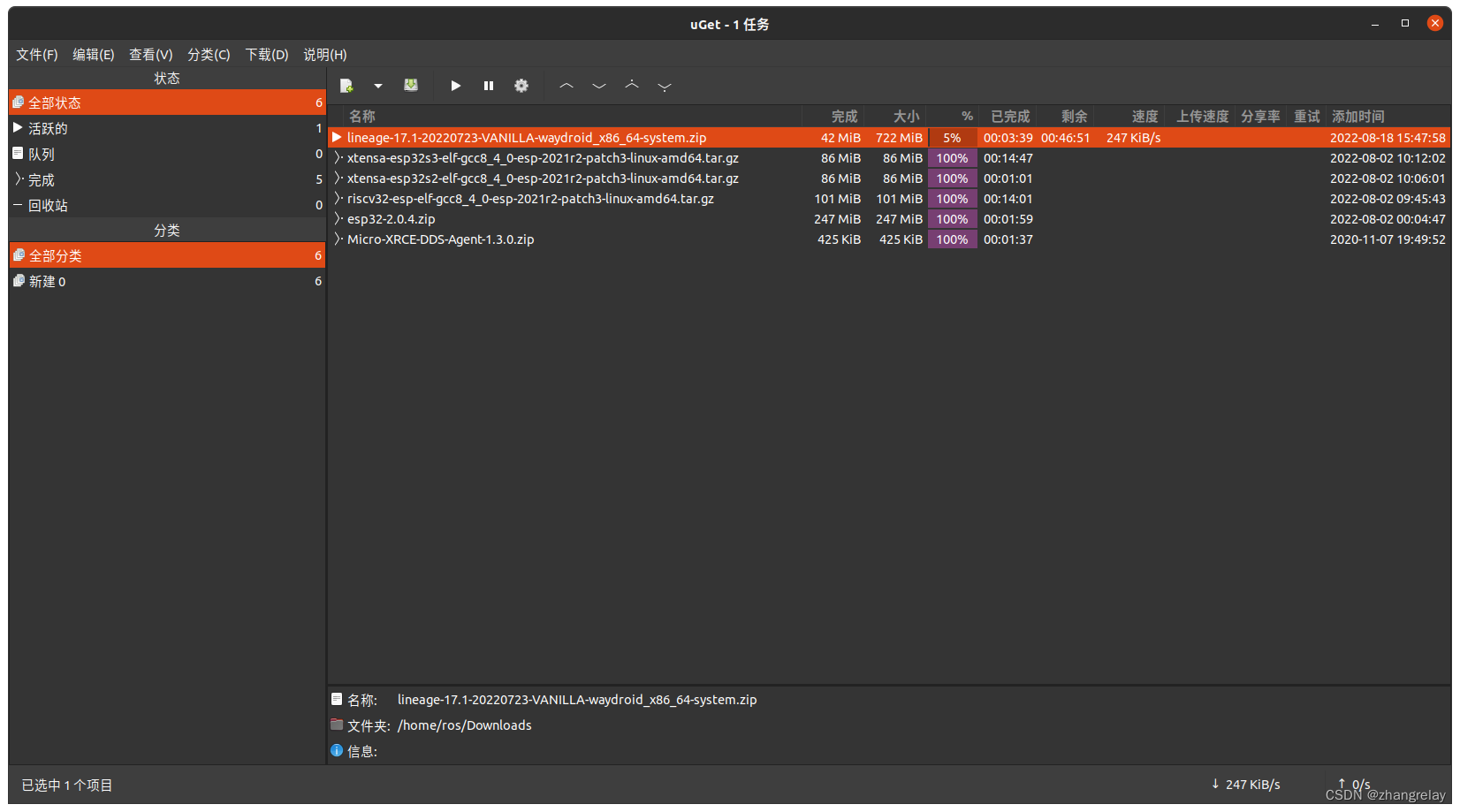This screenshot has width=1460, height=812.
Task: Open the 文件(F) menu
Action: click(x=36, y=54)
